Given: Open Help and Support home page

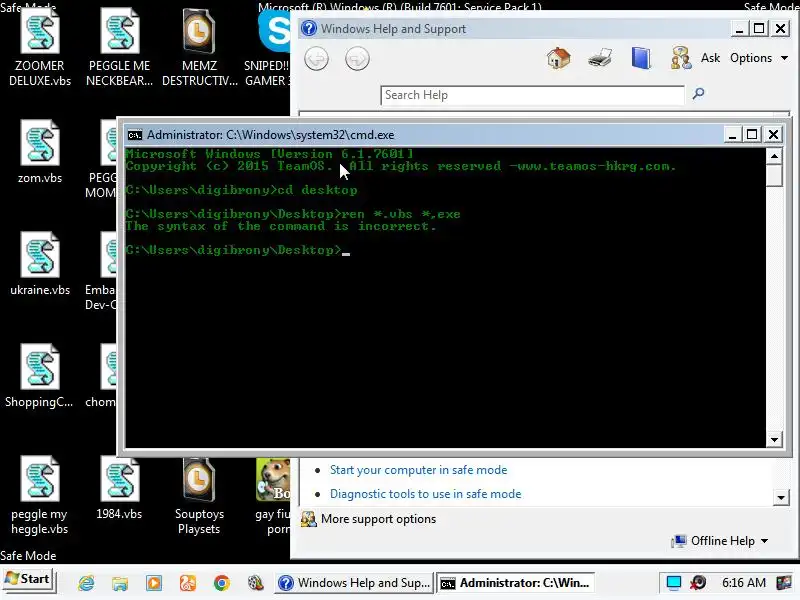Looking at the screenshot, I should pos(559,58).
